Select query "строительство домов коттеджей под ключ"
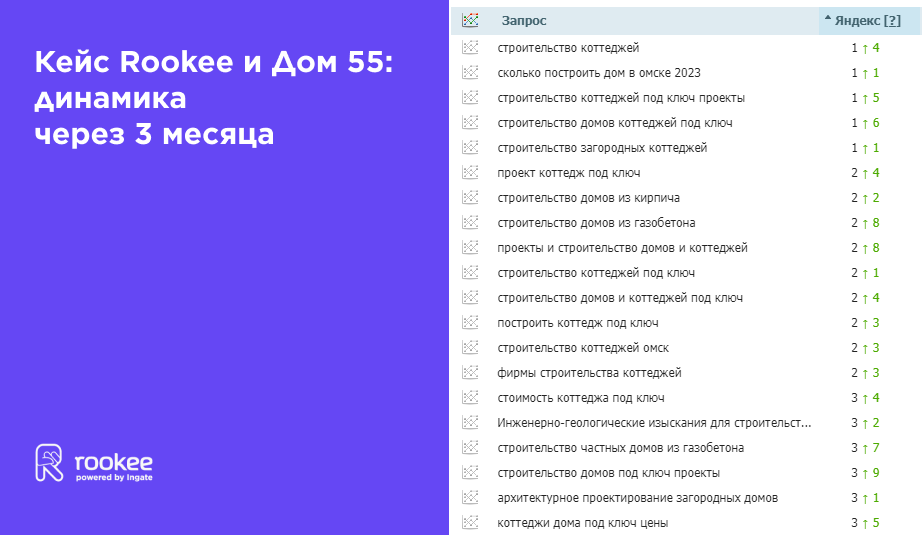This screenshot has height=535, width=922. [615, 123]
